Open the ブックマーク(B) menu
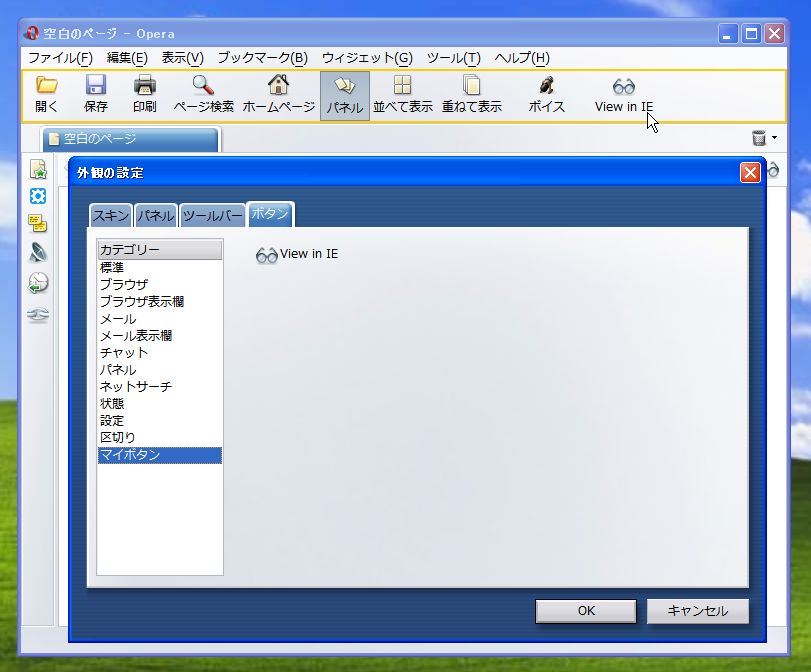 tap(262, 57)
